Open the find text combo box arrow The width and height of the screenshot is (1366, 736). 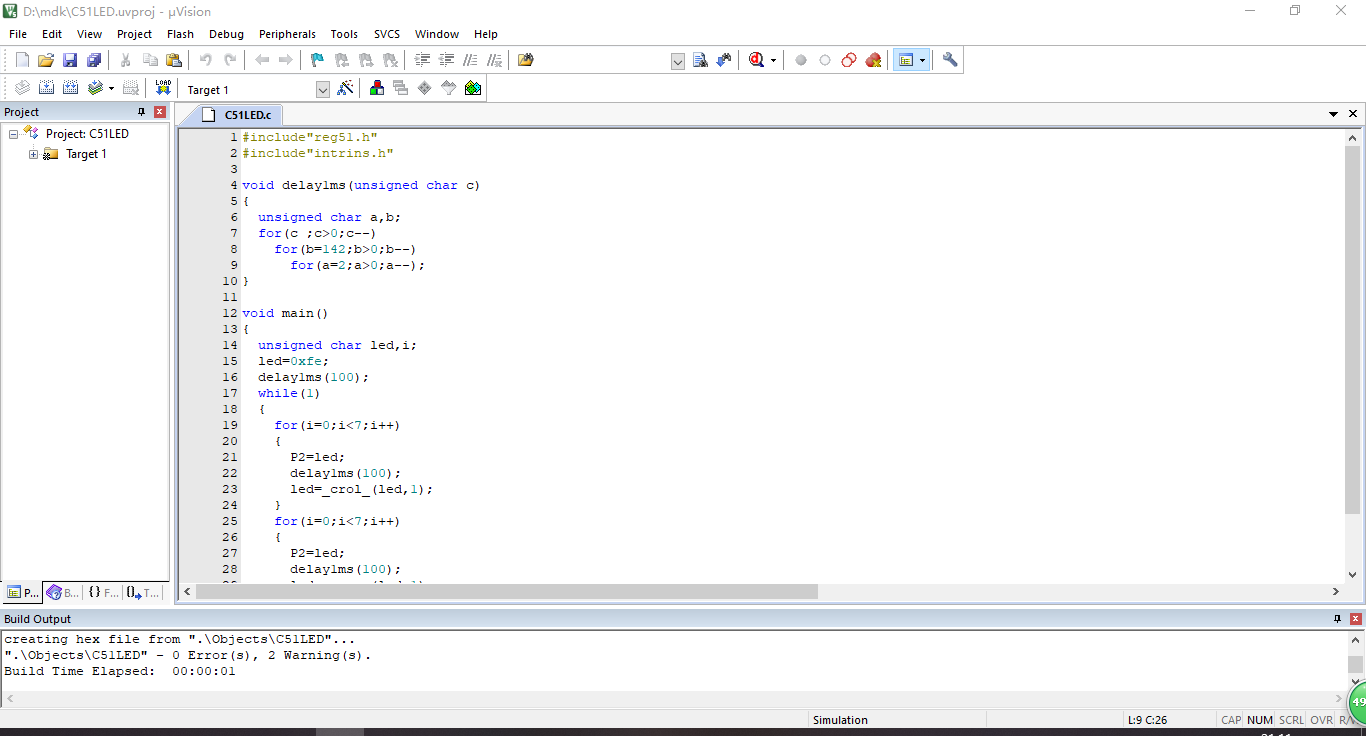coord(677,61)
